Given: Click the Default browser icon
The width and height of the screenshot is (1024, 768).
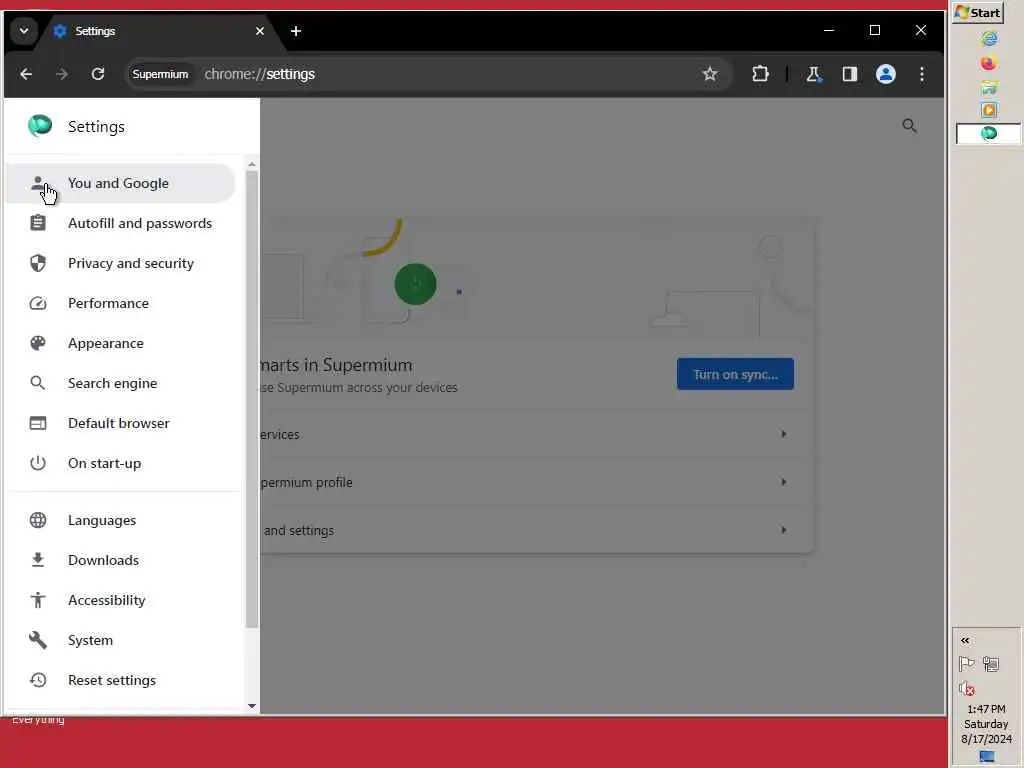Looking at the screenshot, I should tap(38, 423).
